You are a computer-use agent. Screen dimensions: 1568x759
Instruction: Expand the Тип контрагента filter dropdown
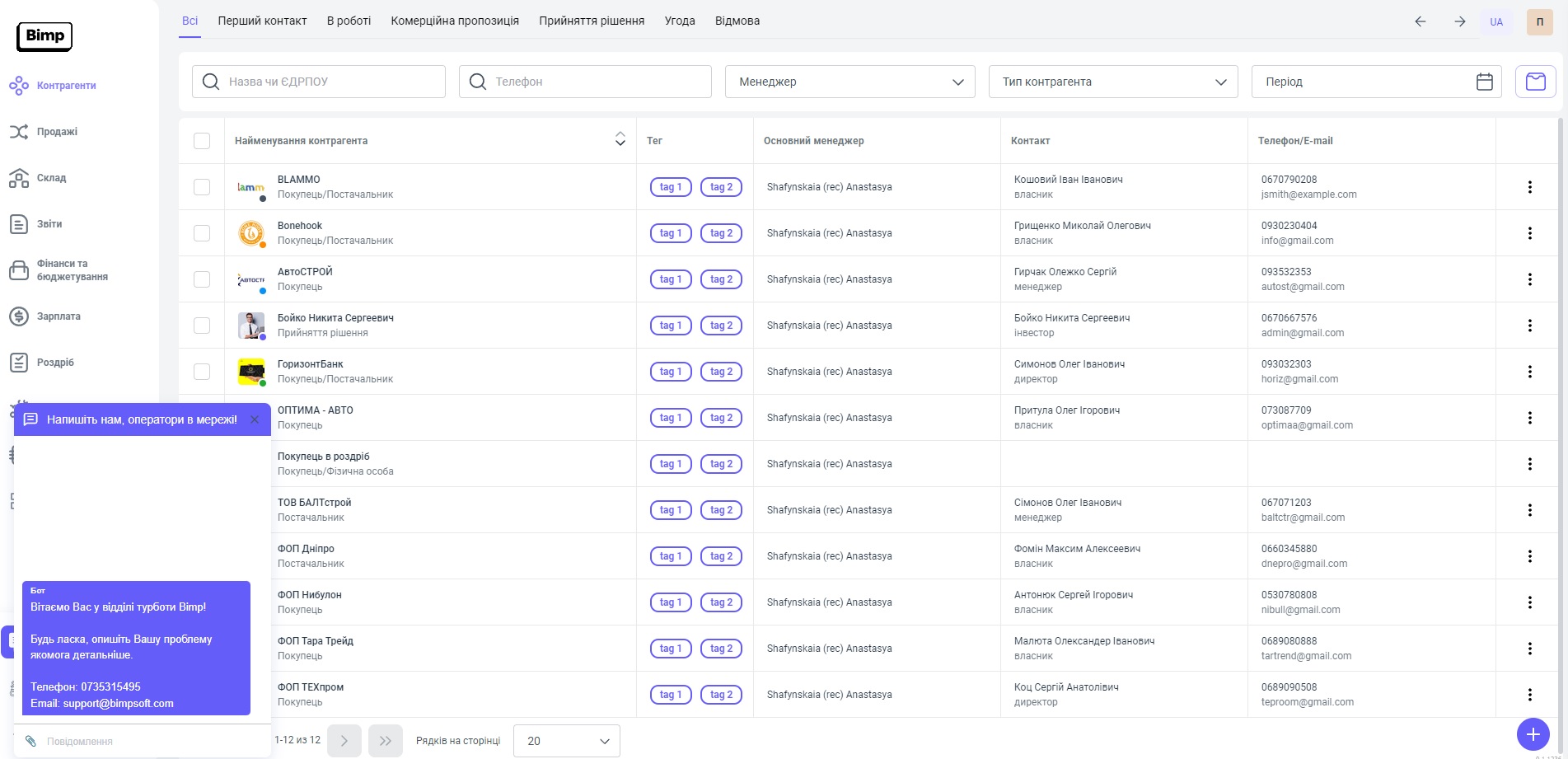[x=1113, y=82]
